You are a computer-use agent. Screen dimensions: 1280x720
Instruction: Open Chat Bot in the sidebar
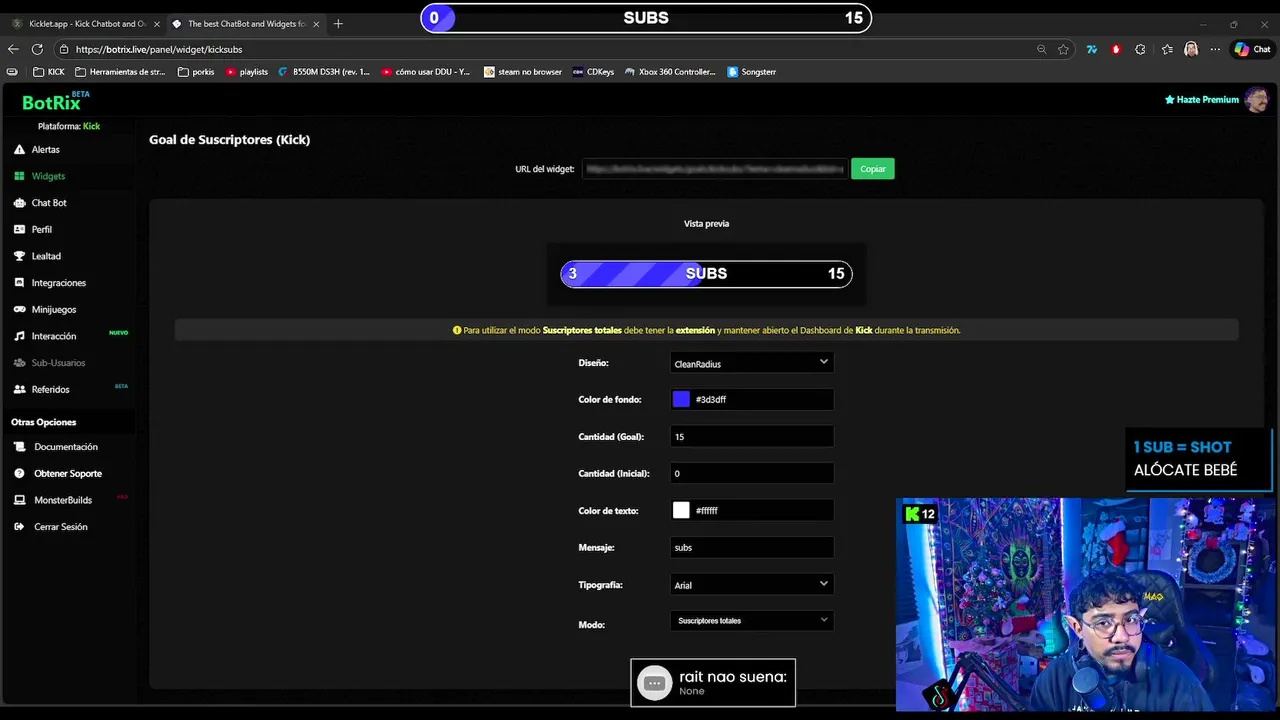pyautogui.click(x=49, y=203)
